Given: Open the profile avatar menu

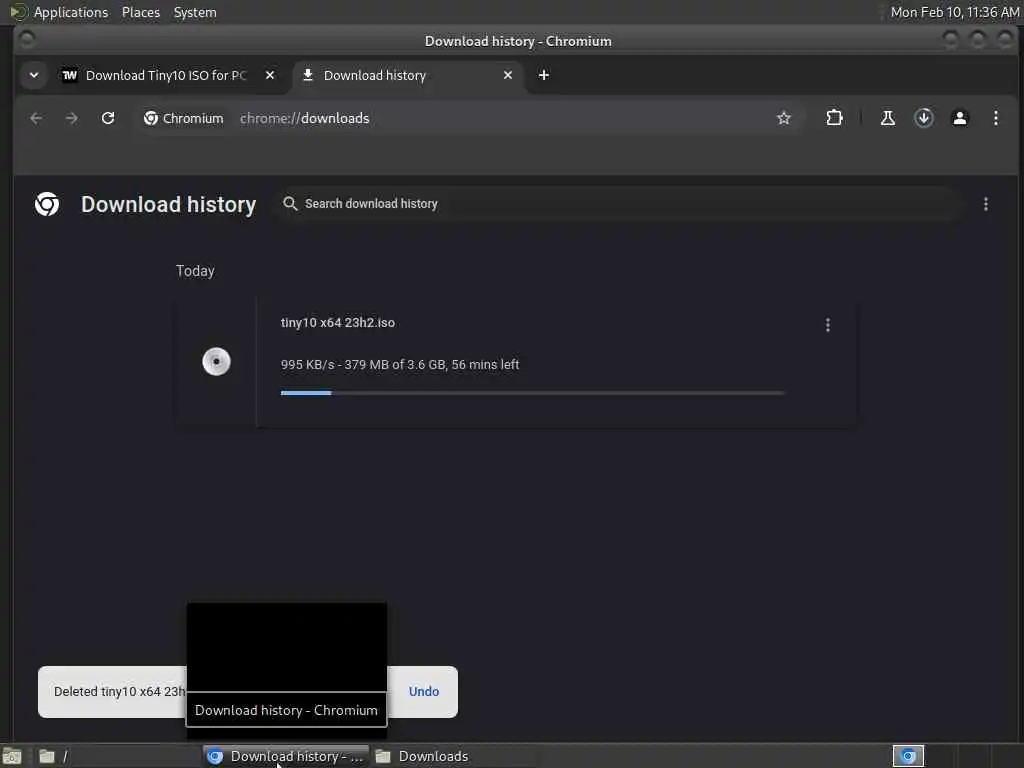Looking at the screenshot, I should [x=960, y=118].
